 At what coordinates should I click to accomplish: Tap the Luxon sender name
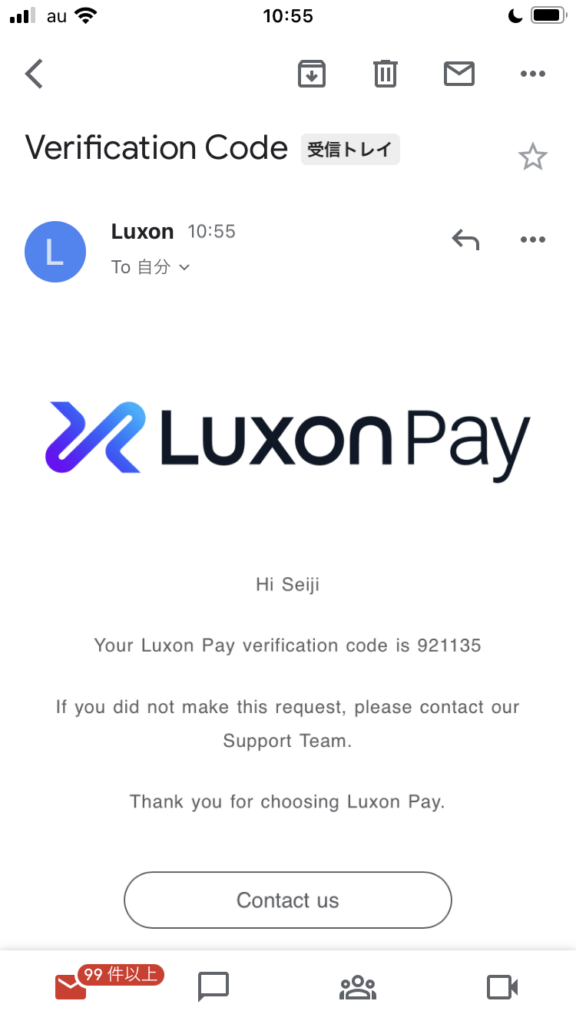142,231
